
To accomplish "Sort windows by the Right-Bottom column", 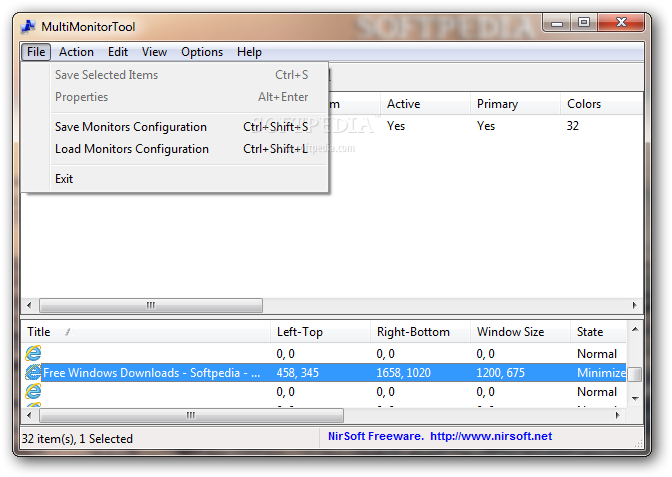I will (420, 332).
